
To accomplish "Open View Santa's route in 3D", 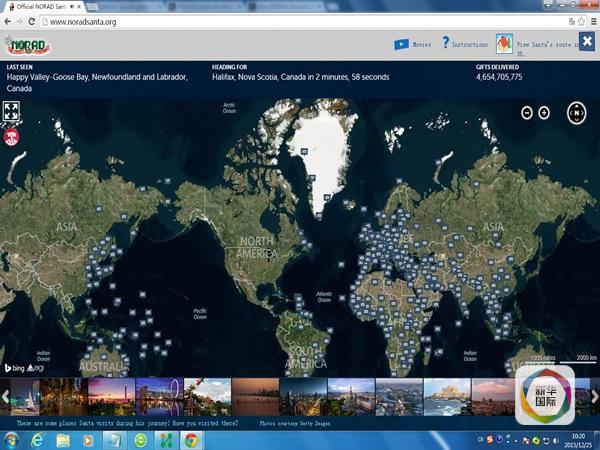I will [504, 45].
